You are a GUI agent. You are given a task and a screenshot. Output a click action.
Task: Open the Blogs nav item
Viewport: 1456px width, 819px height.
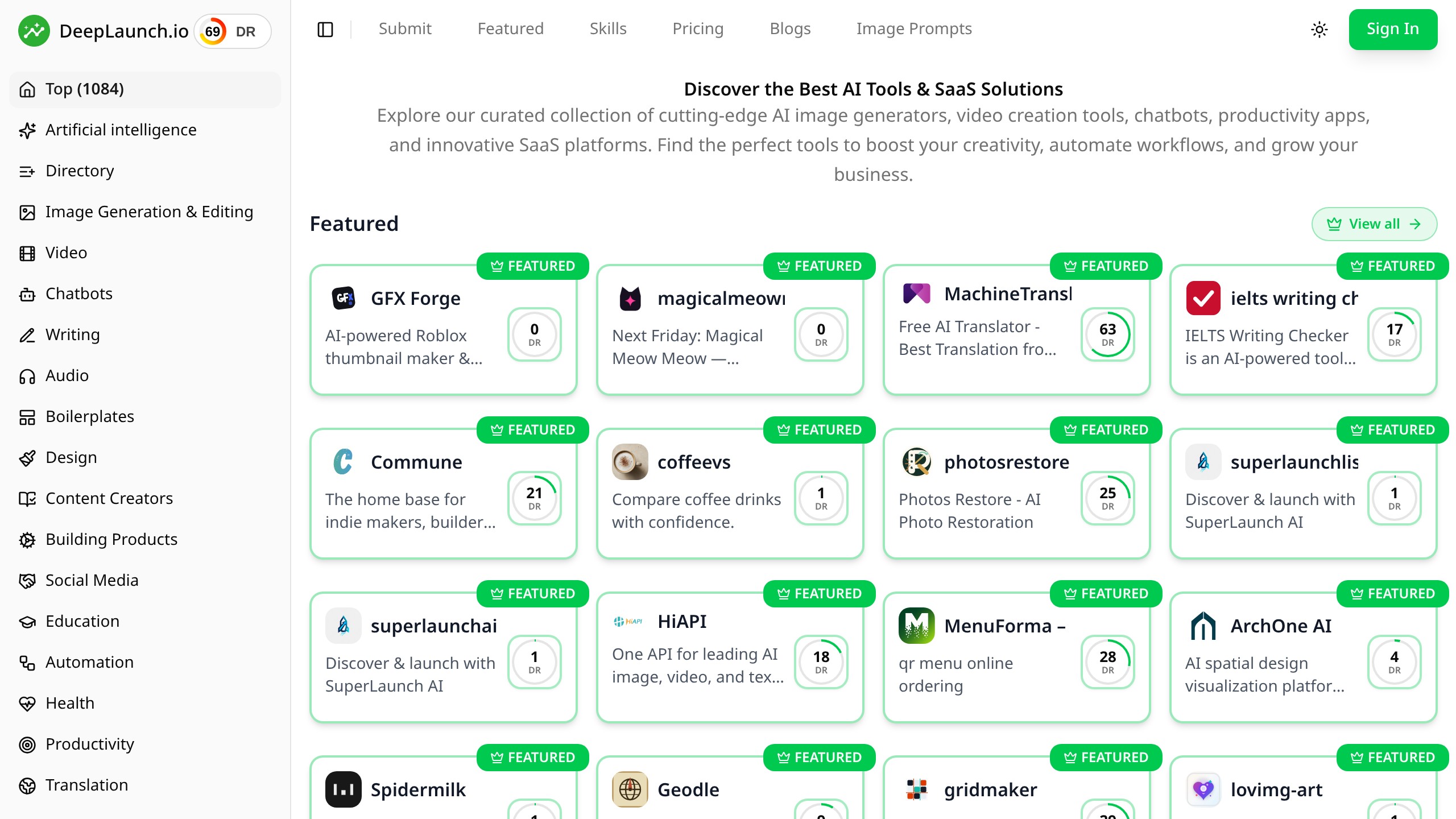click(790, 28)
